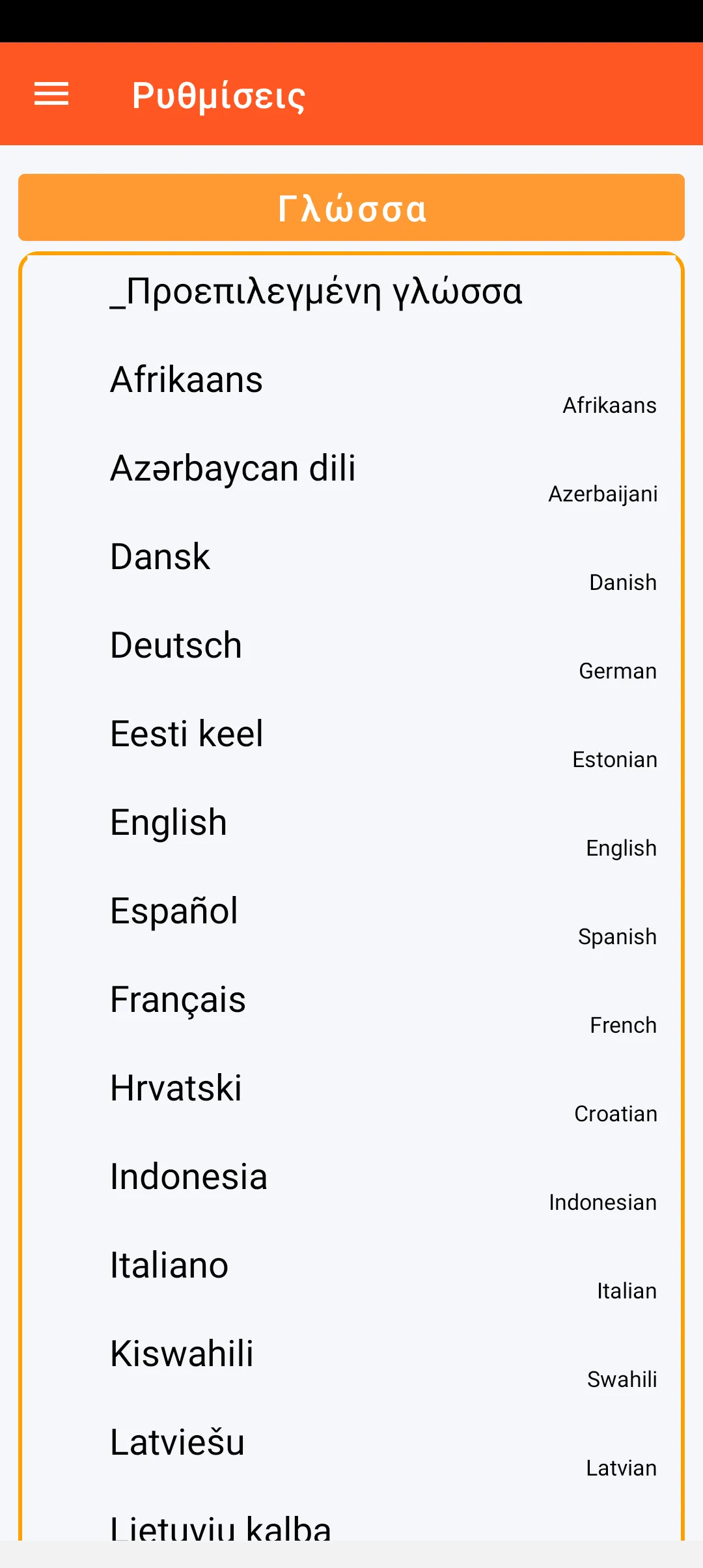Select Français language option
Viewport: 703px width, 1568px height.
tap(178, 1000)
